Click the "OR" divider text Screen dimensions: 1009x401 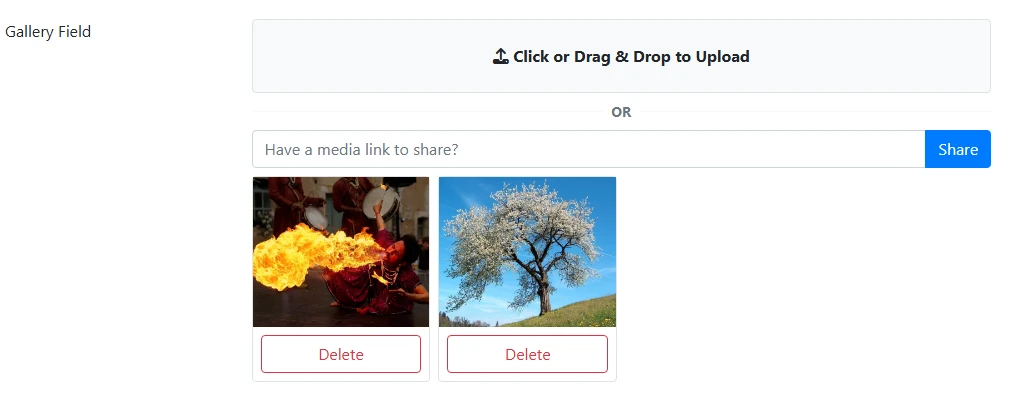click(x=621, y=112)
